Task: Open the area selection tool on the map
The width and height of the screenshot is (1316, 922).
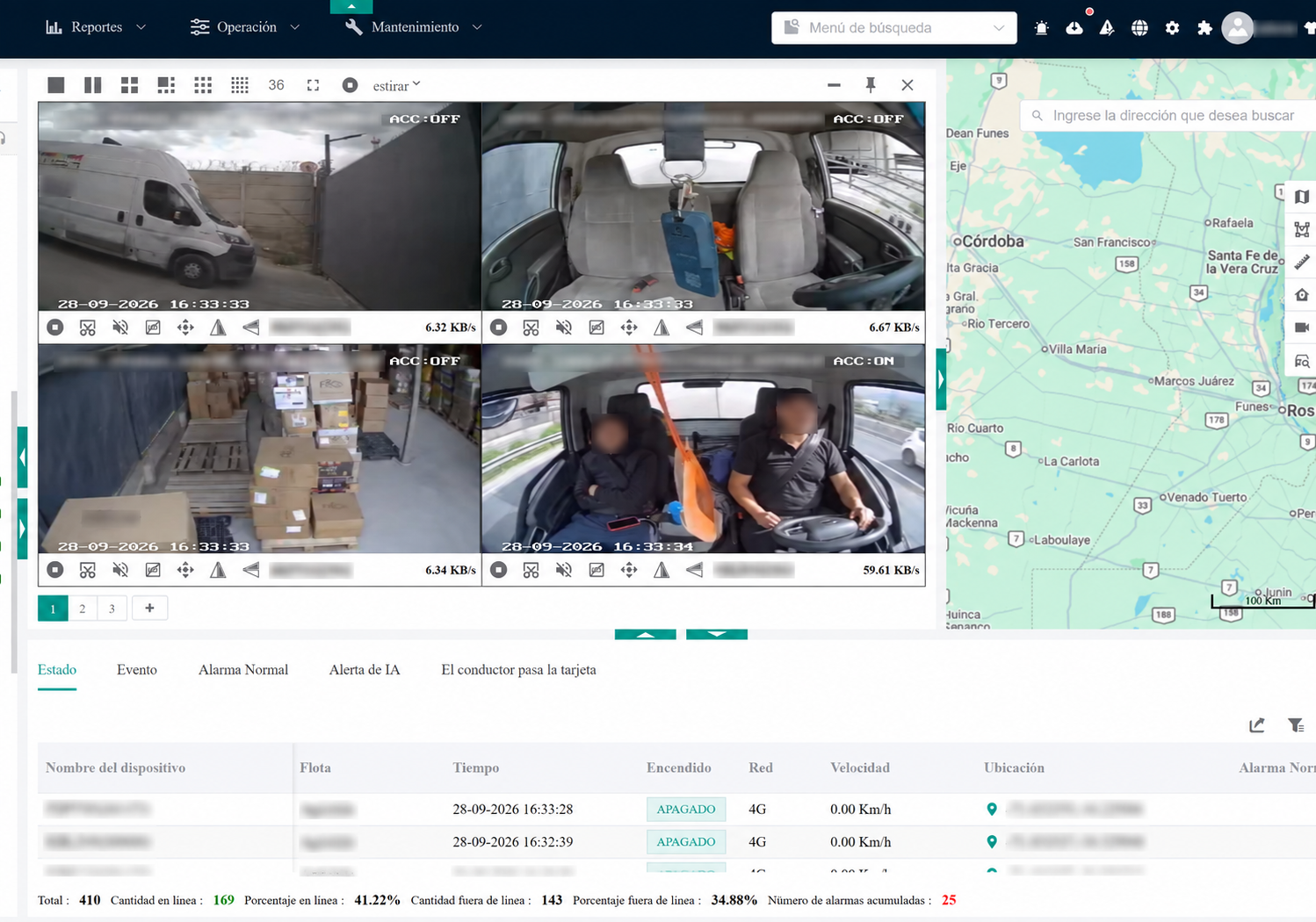Action: (1302, 230)
